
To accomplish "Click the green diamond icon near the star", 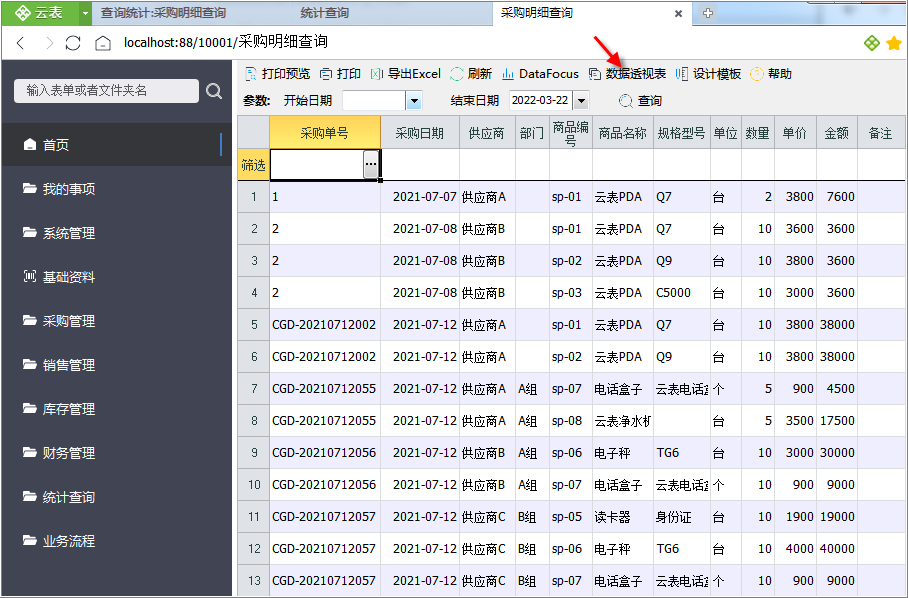I will pos(872,43).
